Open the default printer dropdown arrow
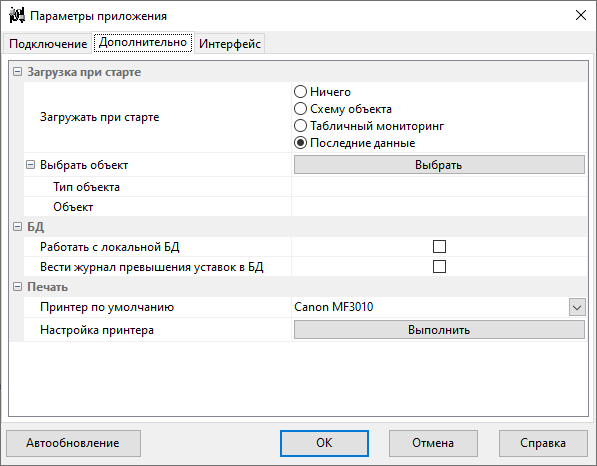This screenshot has height=466, width=597. point(577,307)
